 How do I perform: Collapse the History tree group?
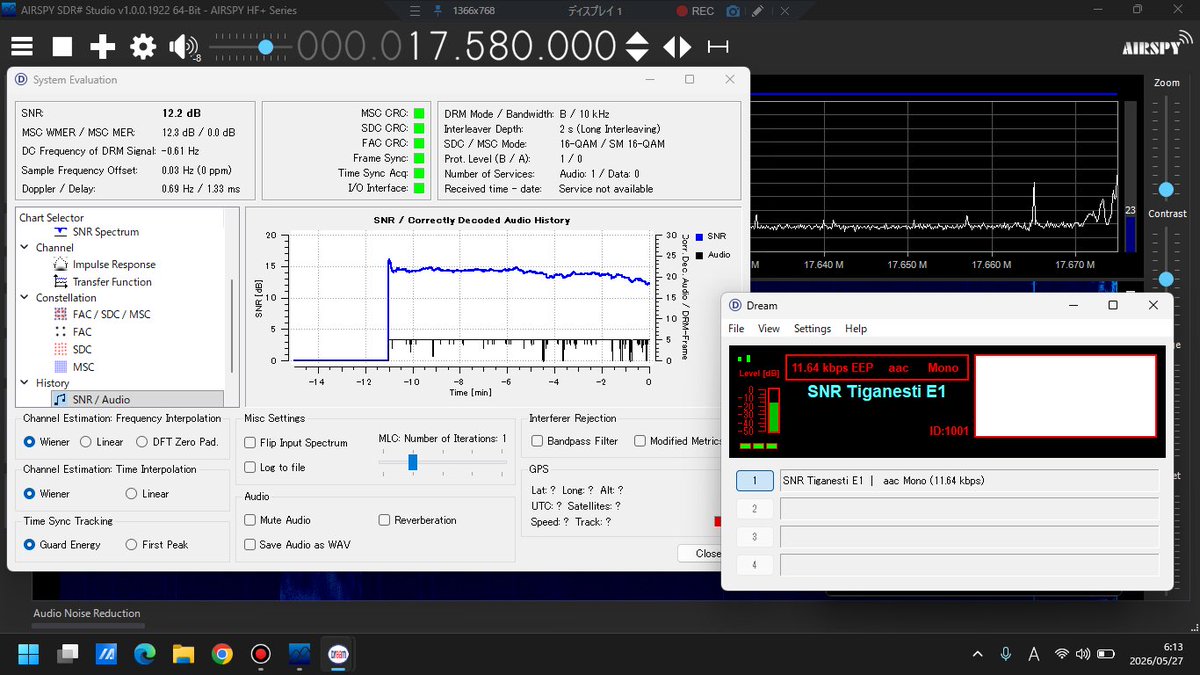point(26,383)
